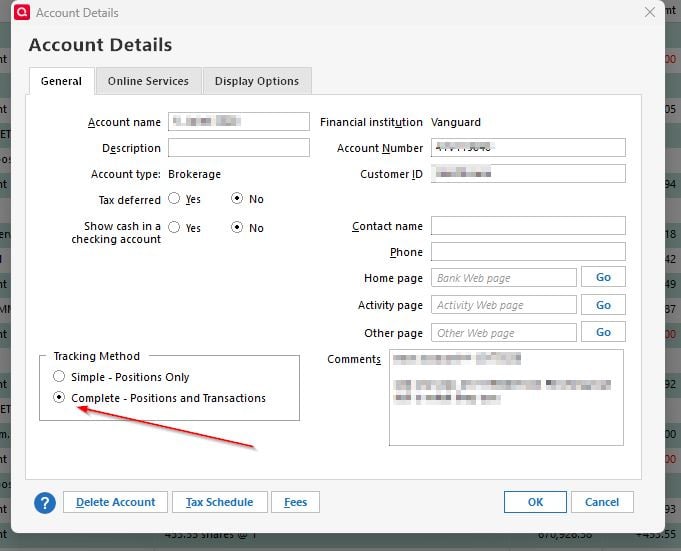The height and width of the screenshot is (551, 681).
Task: Click the Vanguard financial institution text
Action: (x=456, y=122)
